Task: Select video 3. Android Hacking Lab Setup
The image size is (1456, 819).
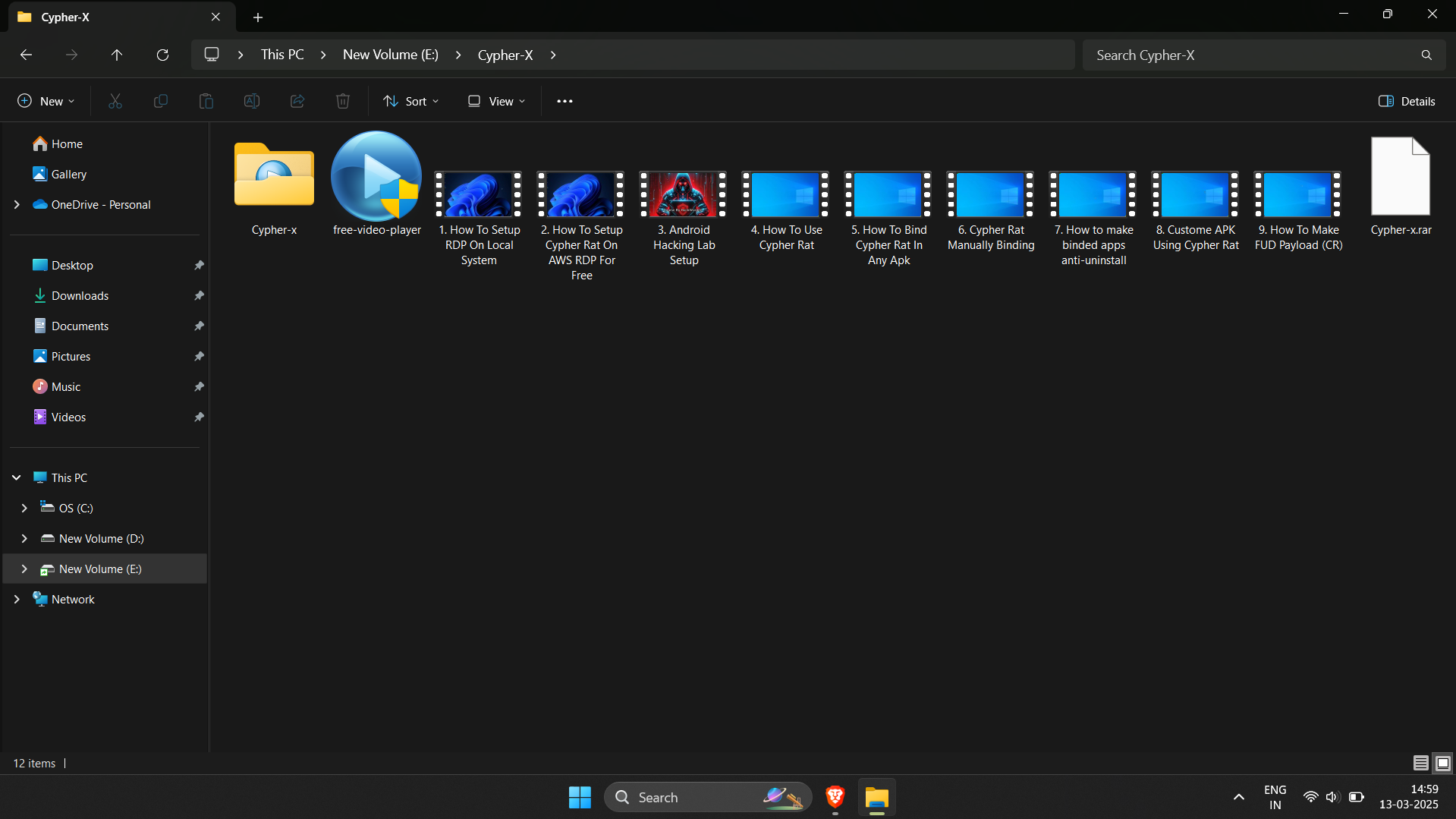Action: click(684, 219)
